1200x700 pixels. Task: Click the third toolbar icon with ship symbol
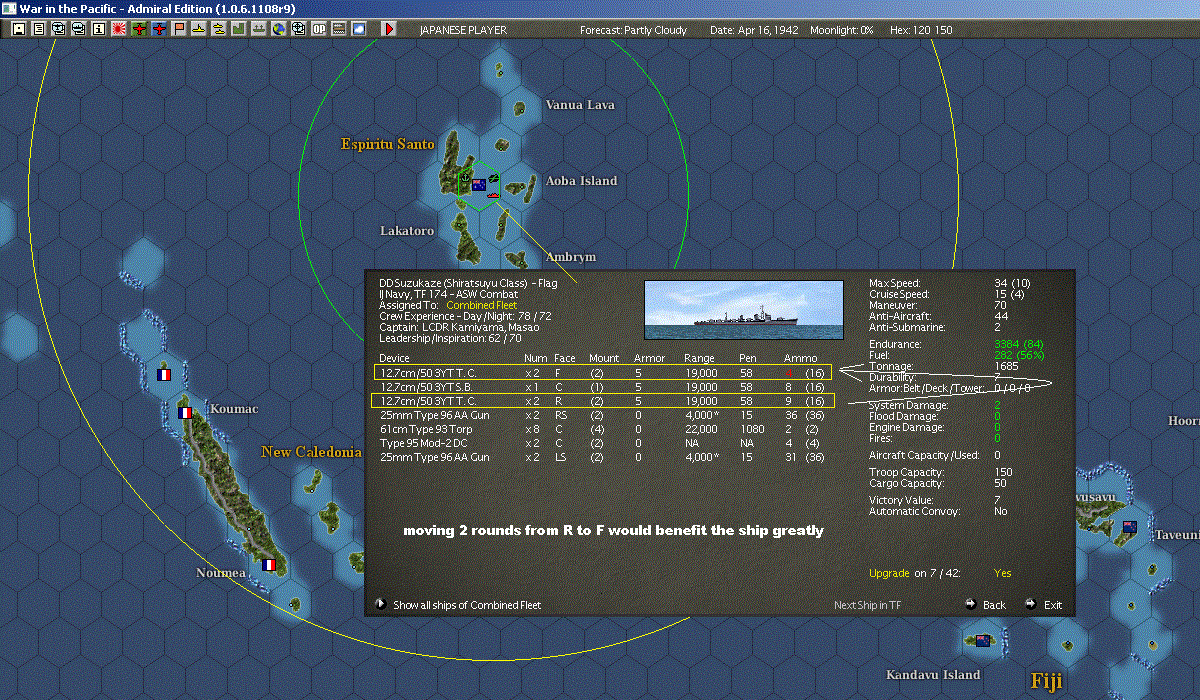pyautogui.click(x=59, y=30)
